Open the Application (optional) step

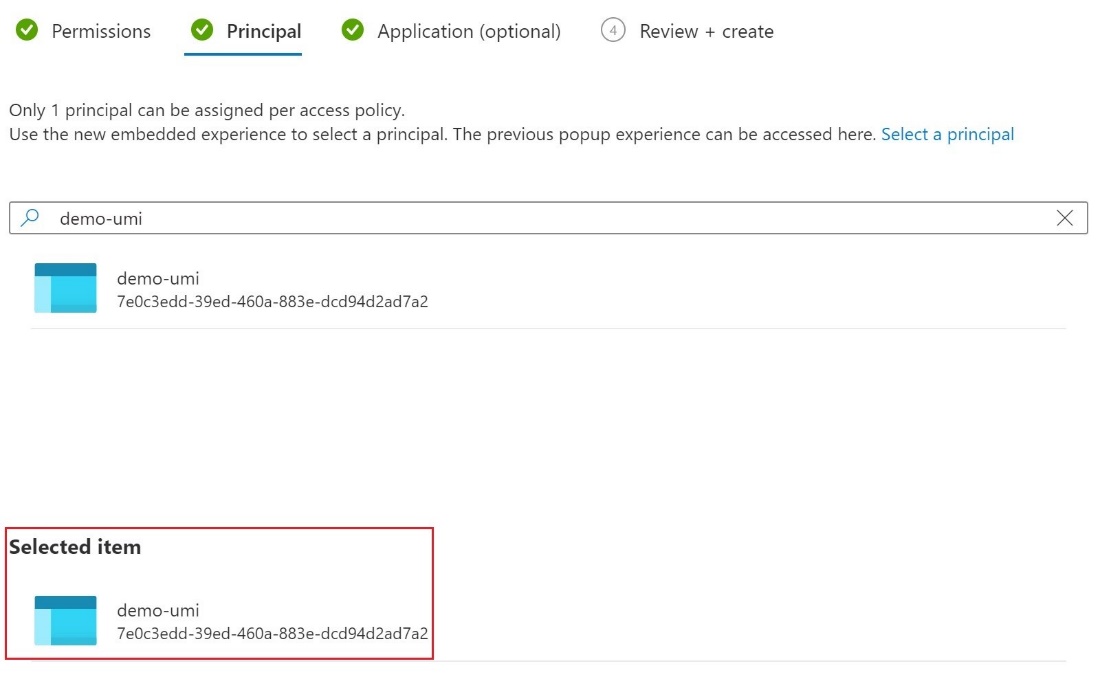(x=470, y=31)
